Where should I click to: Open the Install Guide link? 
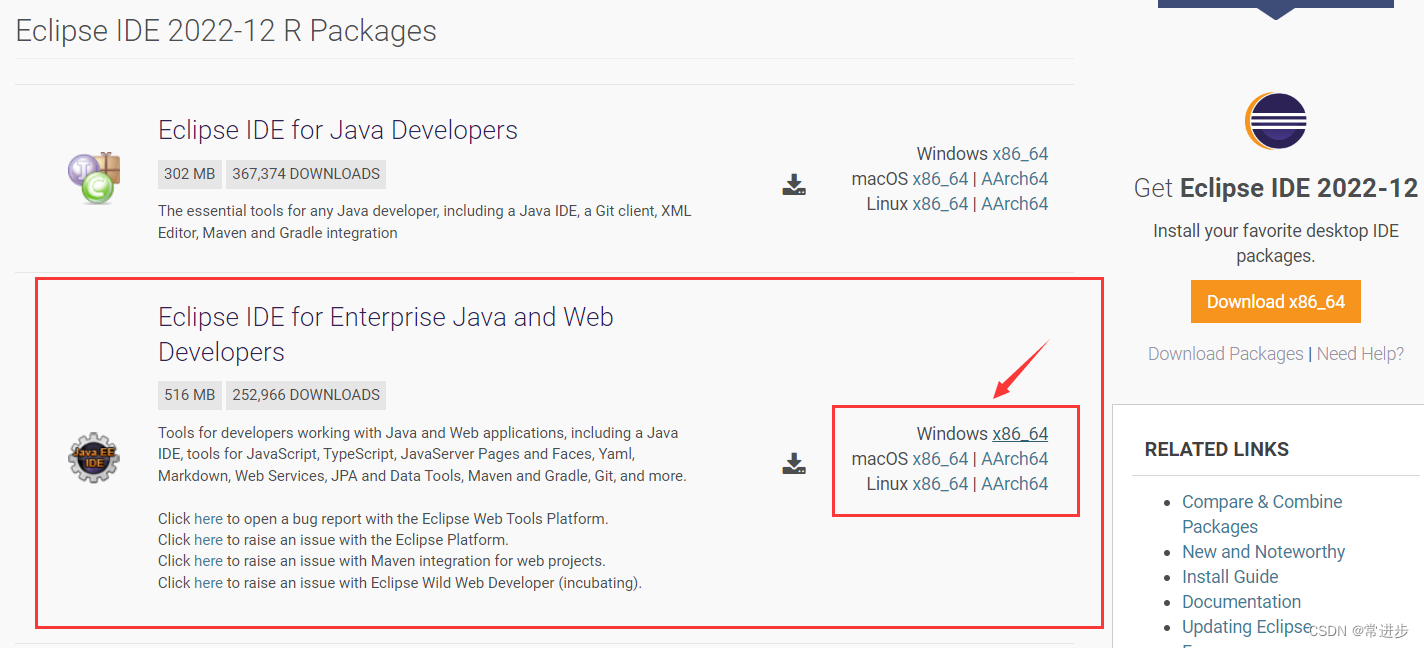click(x=1230, y=577)
